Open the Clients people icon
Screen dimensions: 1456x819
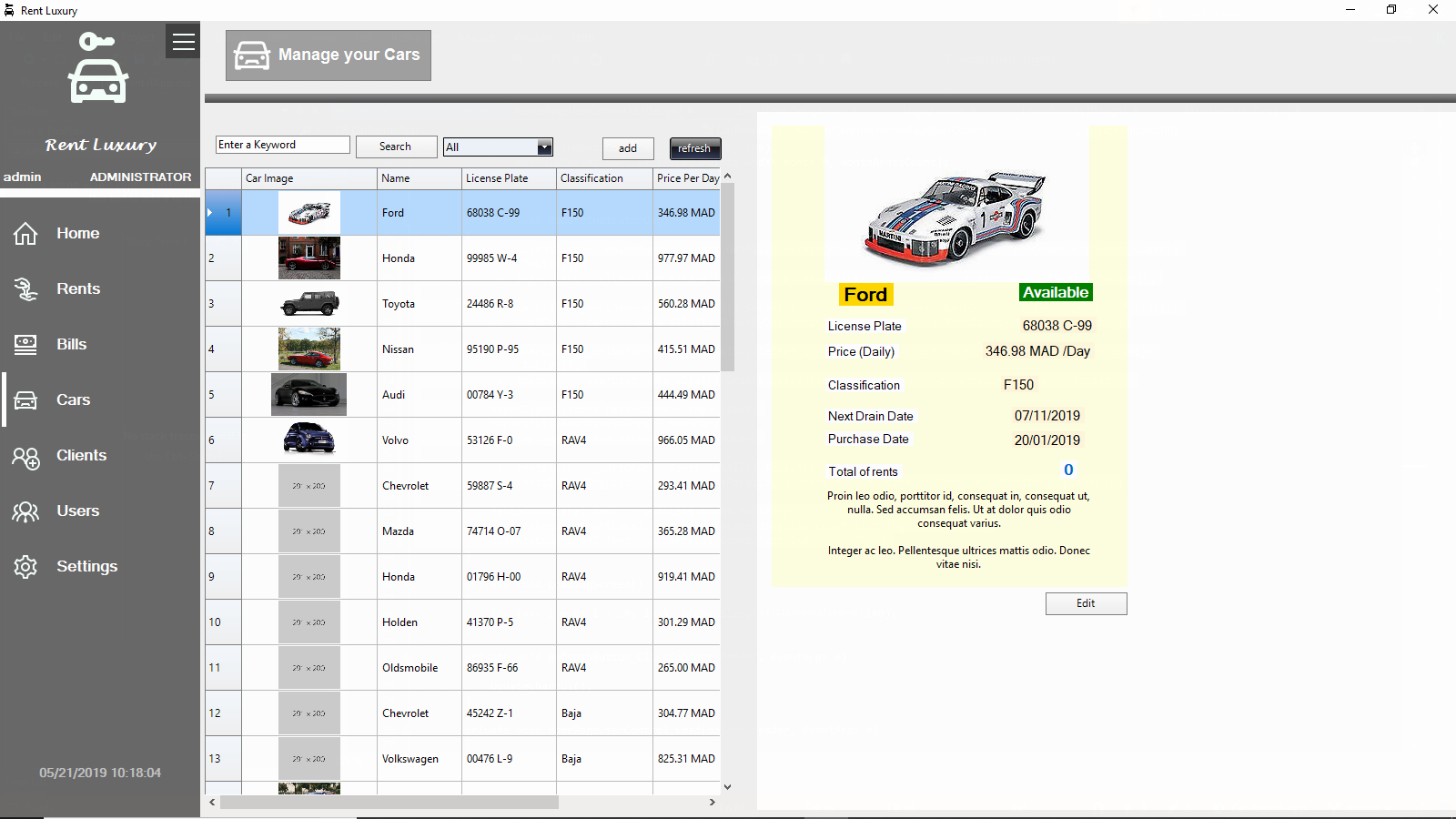click(25, 457)
